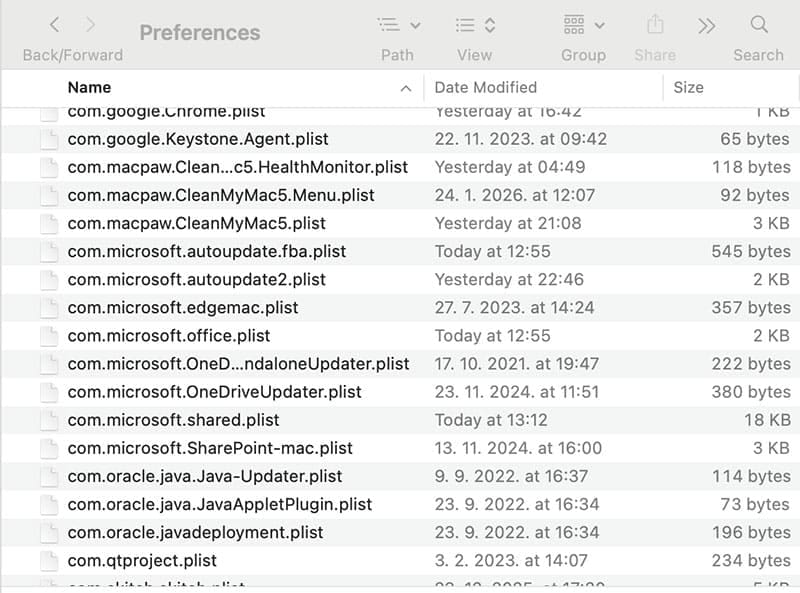This screenshot has width=800, height=593.
Task: Click file icon of com.microsoft.autoupdate.fba.plist
Action: click(x=49, y=251)
